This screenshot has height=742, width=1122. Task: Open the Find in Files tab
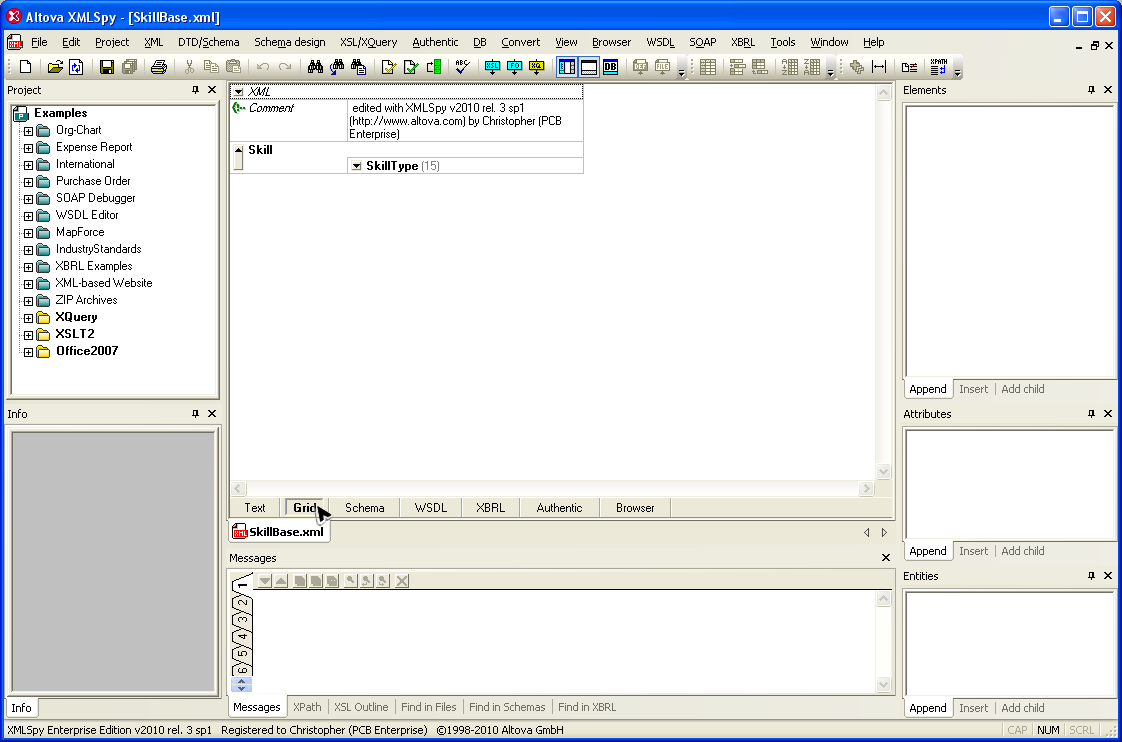coord(429,707)
